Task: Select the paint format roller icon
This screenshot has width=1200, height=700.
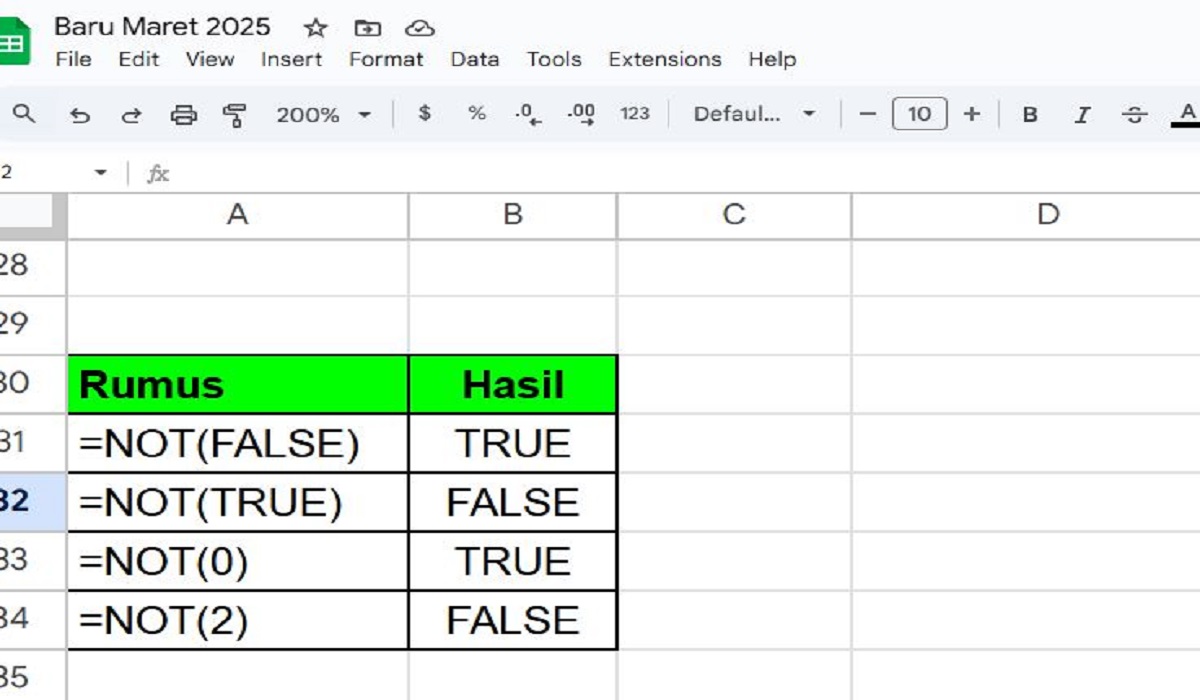Action: pos(235,115)
